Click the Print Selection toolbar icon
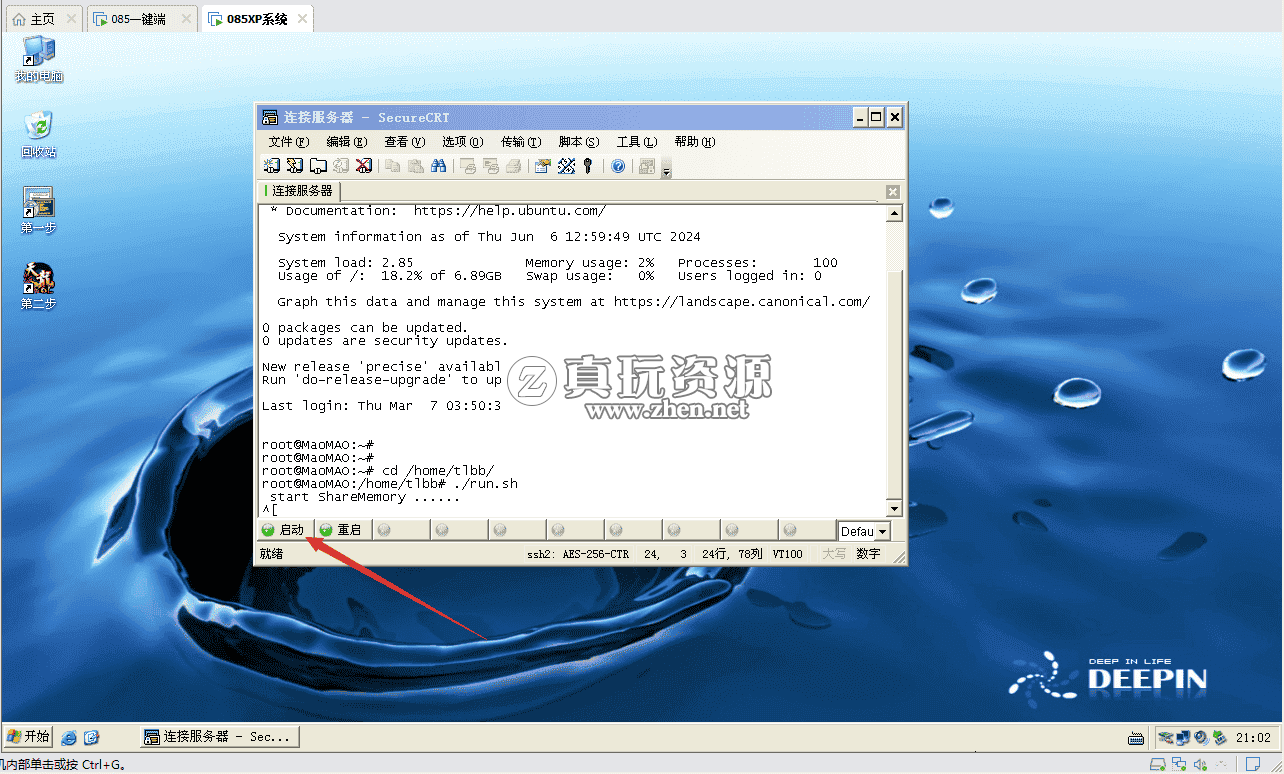This screenshot has width=1284, height=774. [490, 166]
